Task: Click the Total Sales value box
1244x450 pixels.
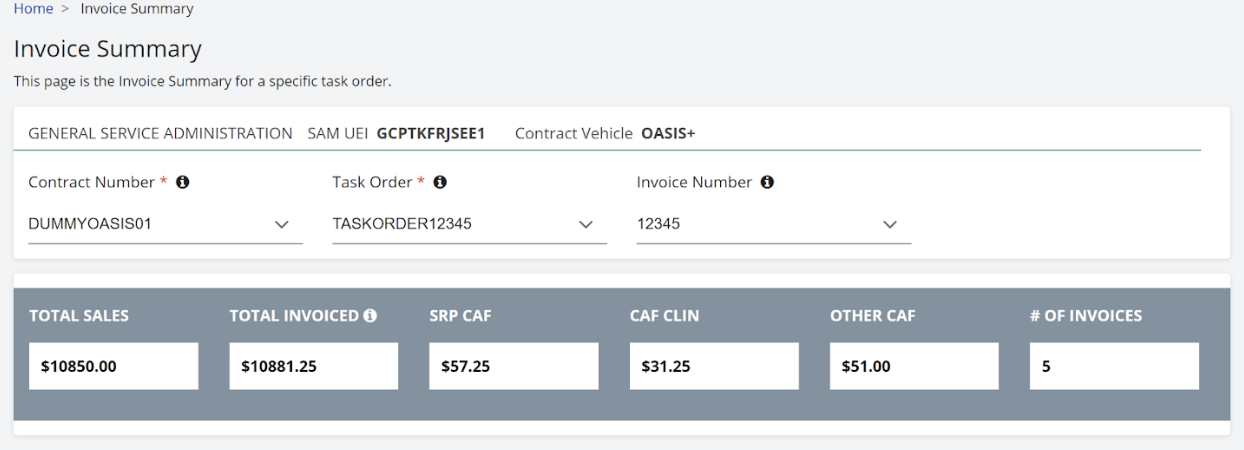Action: coord(113,366)
